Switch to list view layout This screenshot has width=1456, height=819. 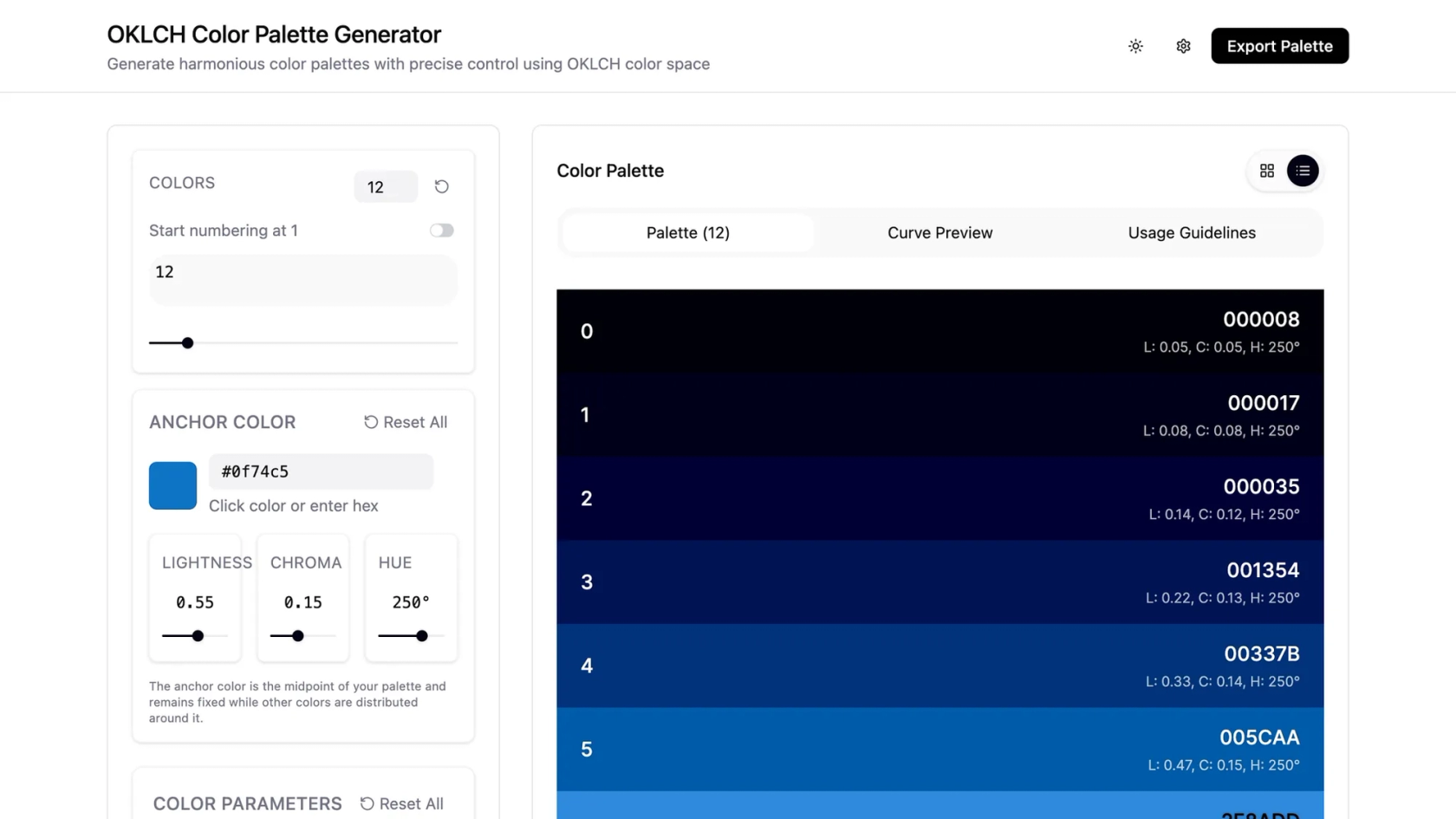[1303, 171]
